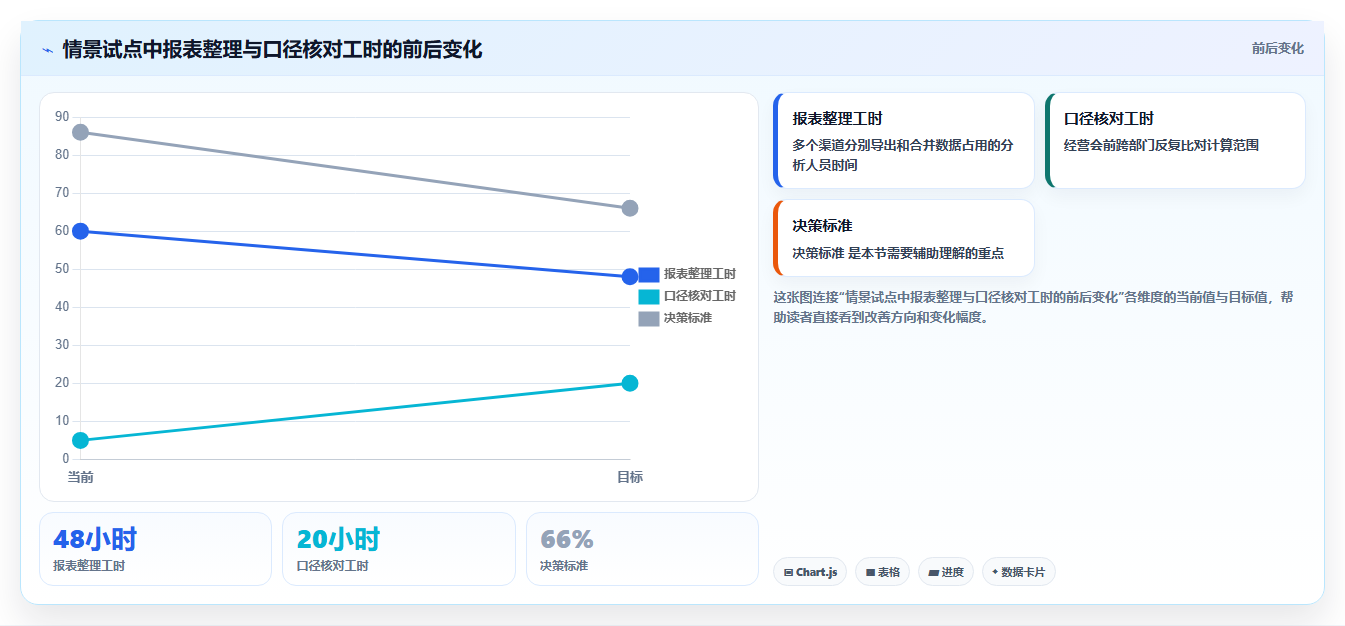Screen dimensions: 1345x626
Task: Toggle the 决策标准 legend gray swatch
Action: pos(649,318)
